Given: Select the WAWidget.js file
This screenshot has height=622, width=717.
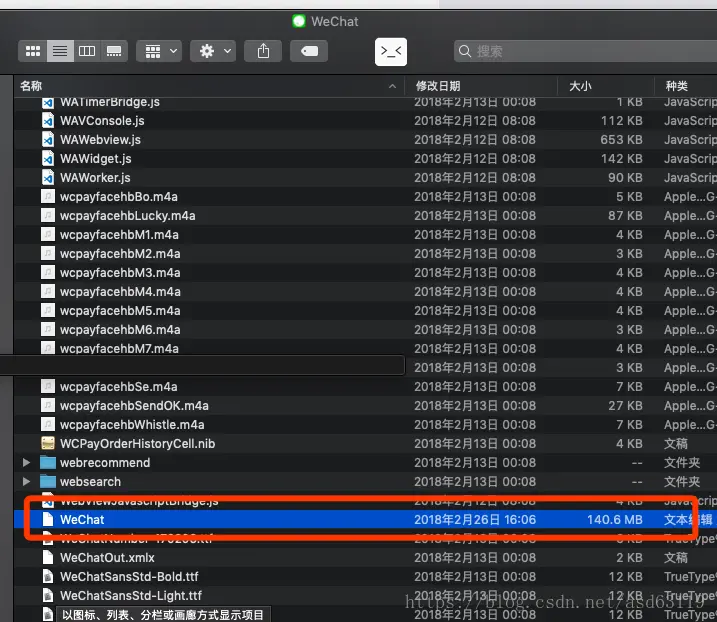Looking at the screenshot, I should 96,159.
